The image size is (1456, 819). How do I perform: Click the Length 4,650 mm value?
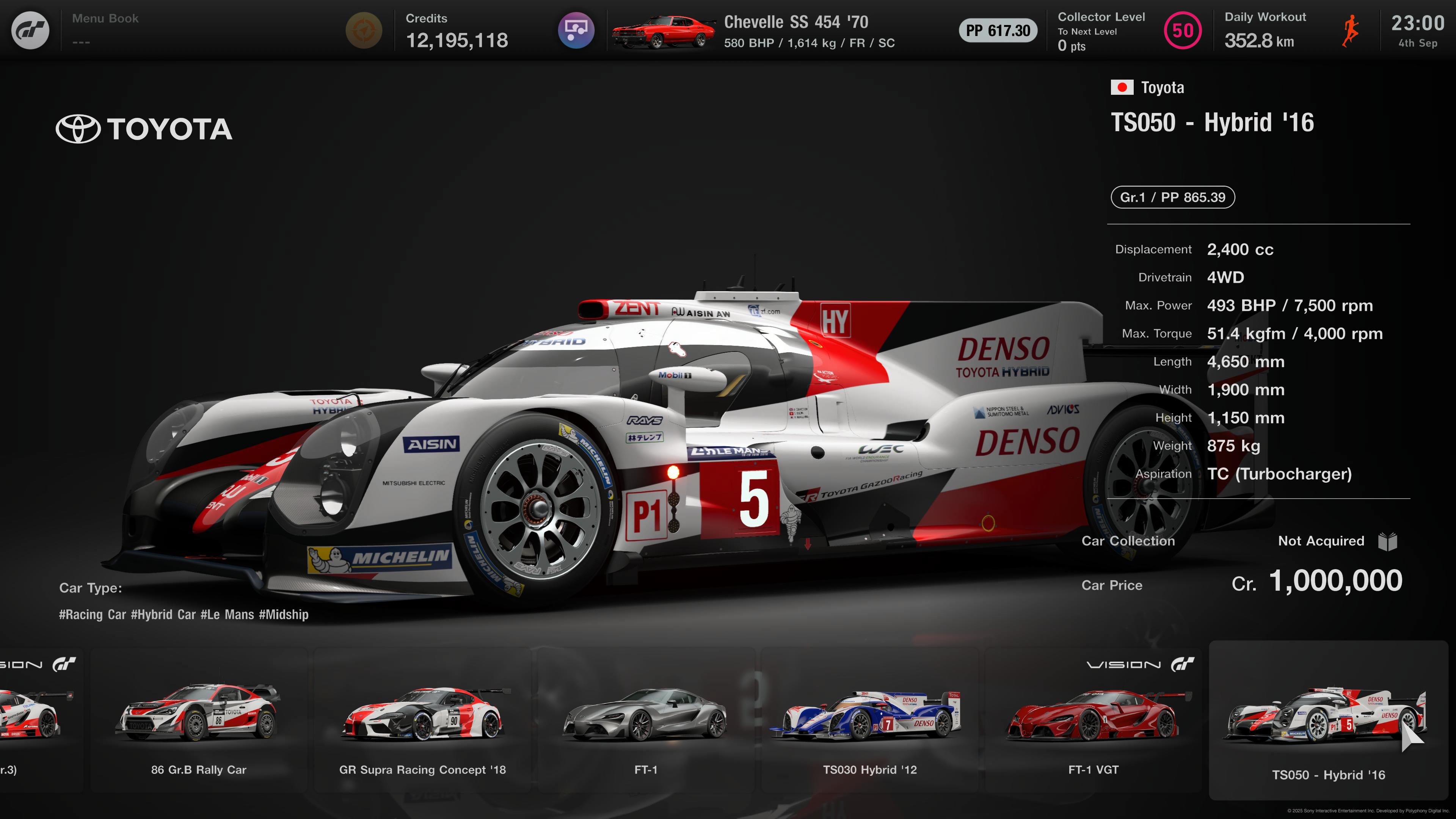(1246, 362)
